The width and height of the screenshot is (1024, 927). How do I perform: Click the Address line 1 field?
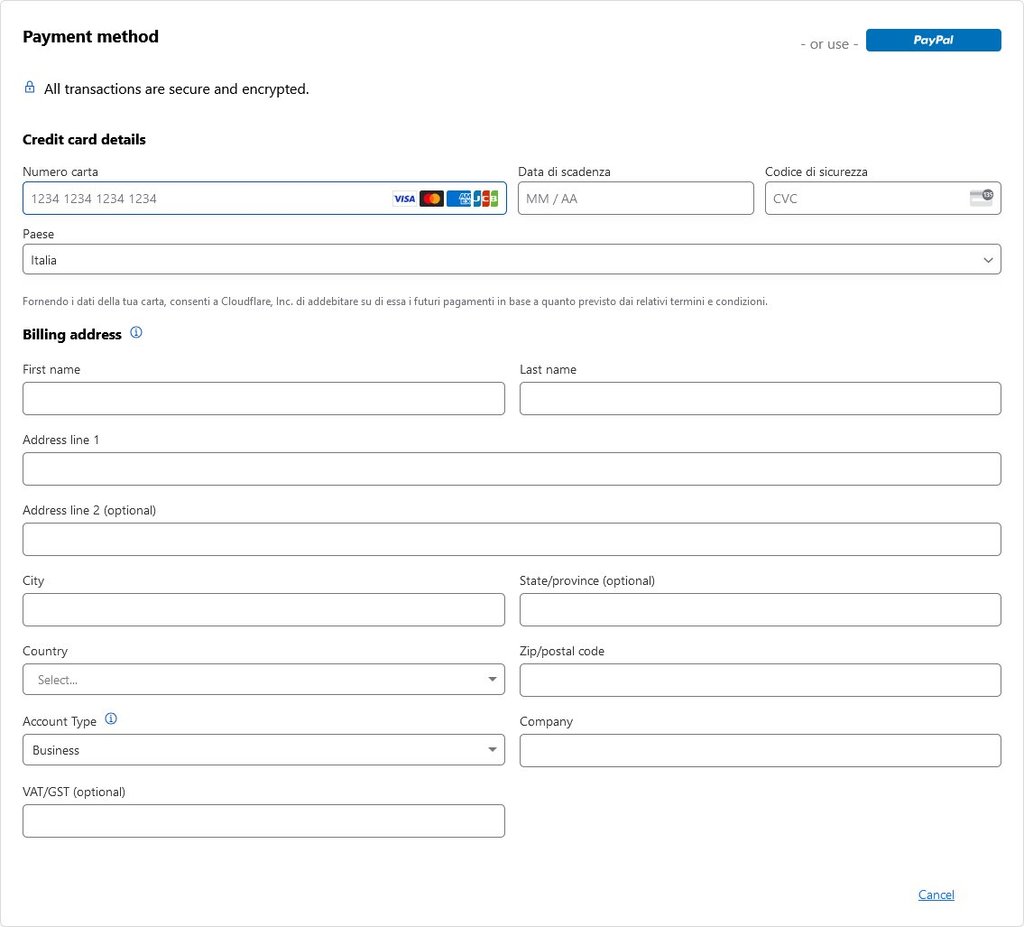[511, 469]
